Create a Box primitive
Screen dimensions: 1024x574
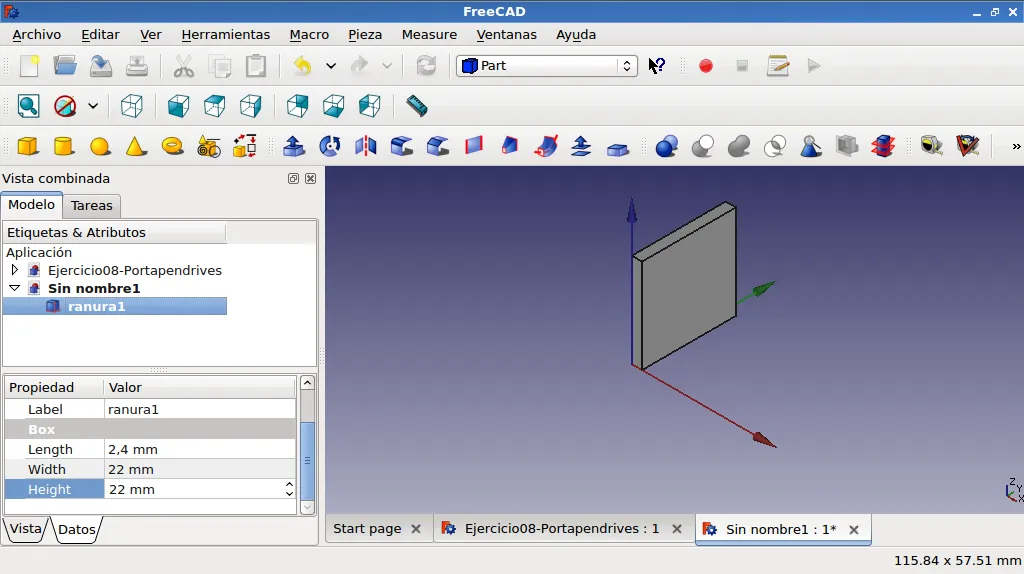tap(28, 146)
